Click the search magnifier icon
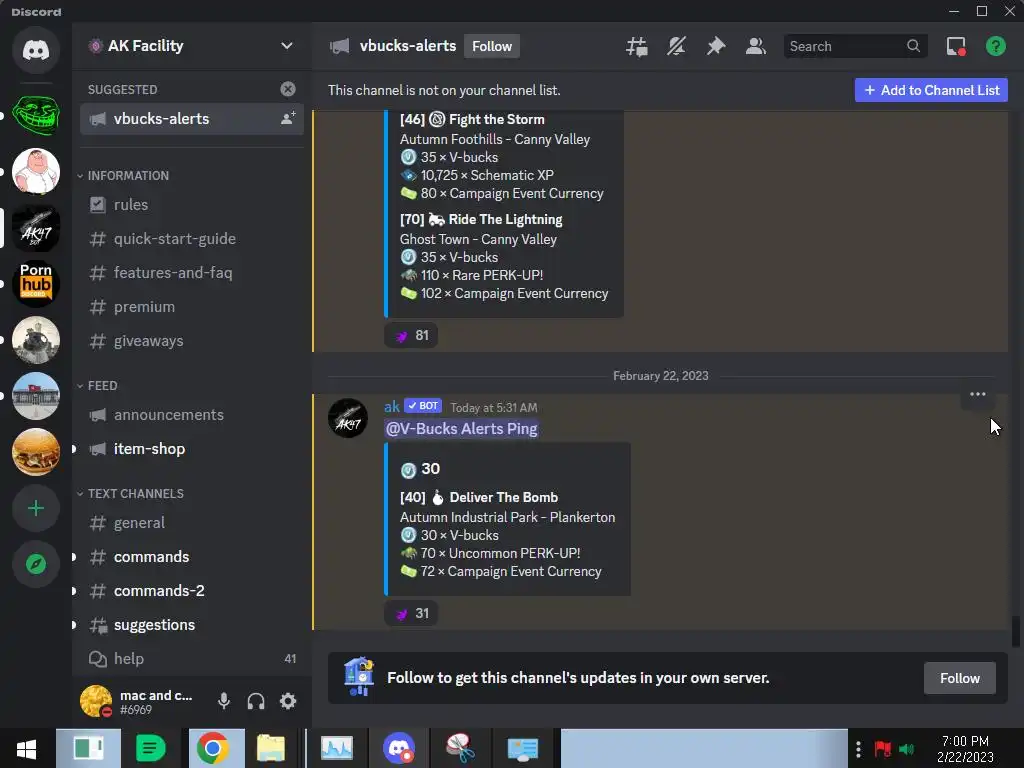The height and width of the screenshot is (768, 1024). (x=913, y=46)
